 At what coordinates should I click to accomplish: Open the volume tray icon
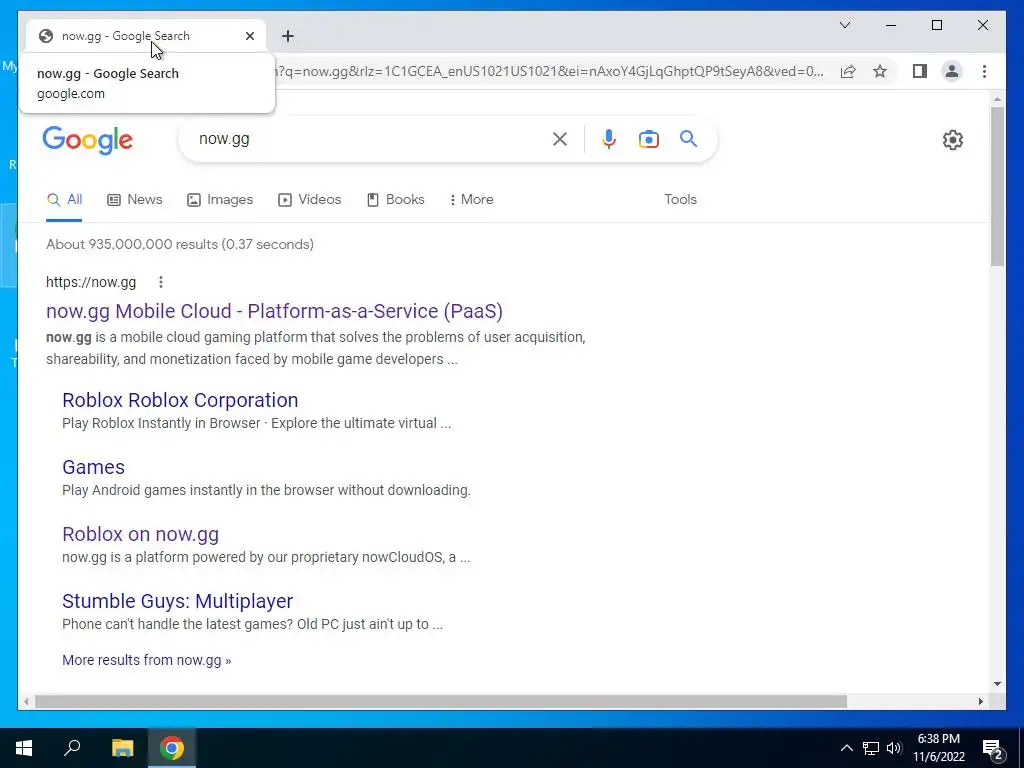click(894, 748)
